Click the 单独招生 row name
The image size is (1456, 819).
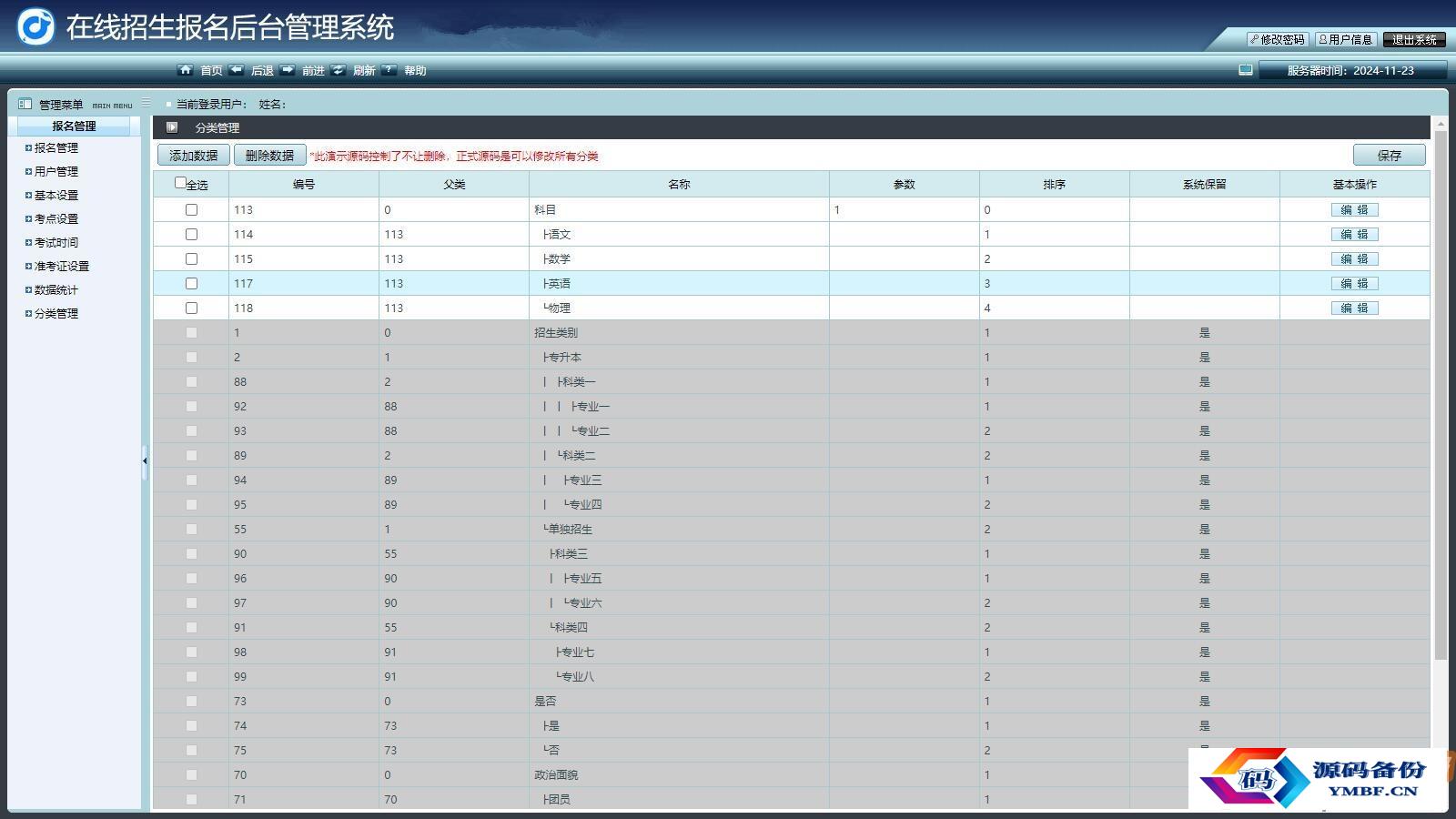pos(568,530)
